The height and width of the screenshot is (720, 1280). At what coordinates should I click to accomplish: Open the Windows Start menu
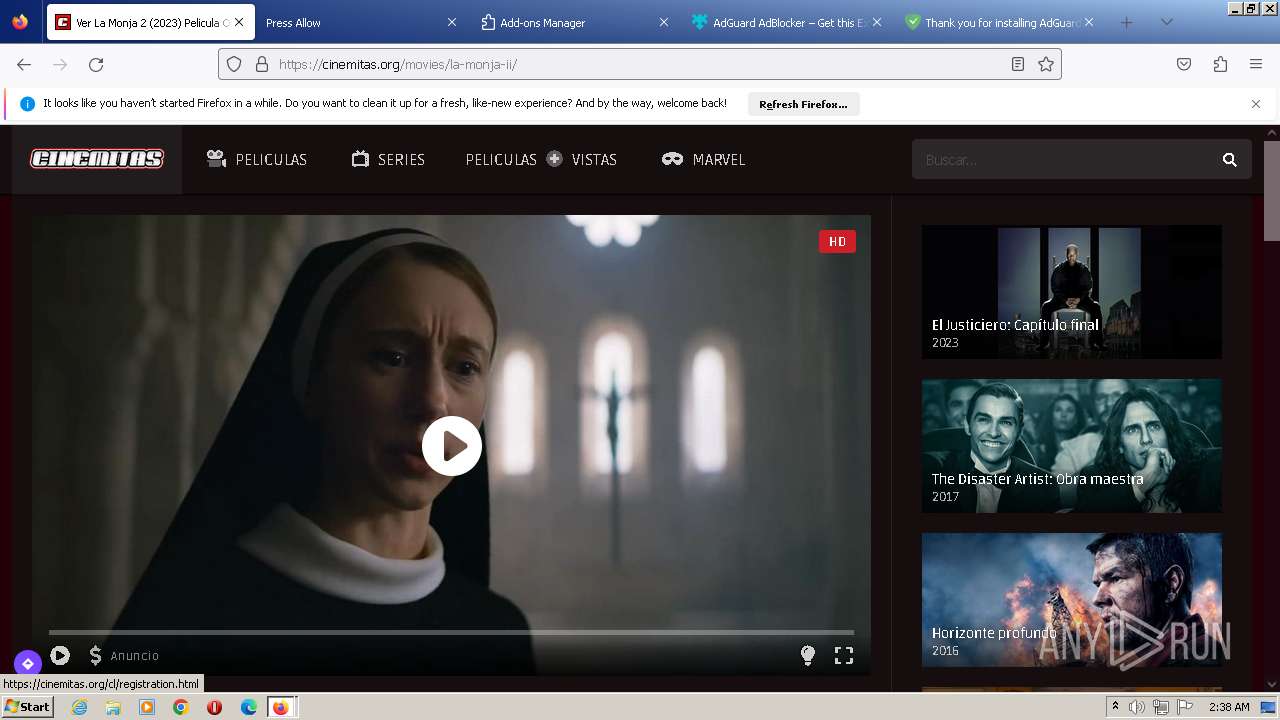coord(27,707)
